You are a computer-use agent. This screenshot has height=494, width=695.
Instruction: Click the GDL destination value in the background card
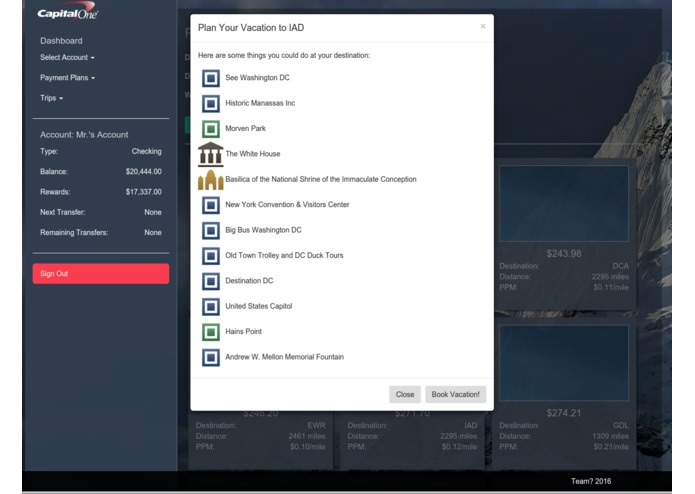coord(621,425)
